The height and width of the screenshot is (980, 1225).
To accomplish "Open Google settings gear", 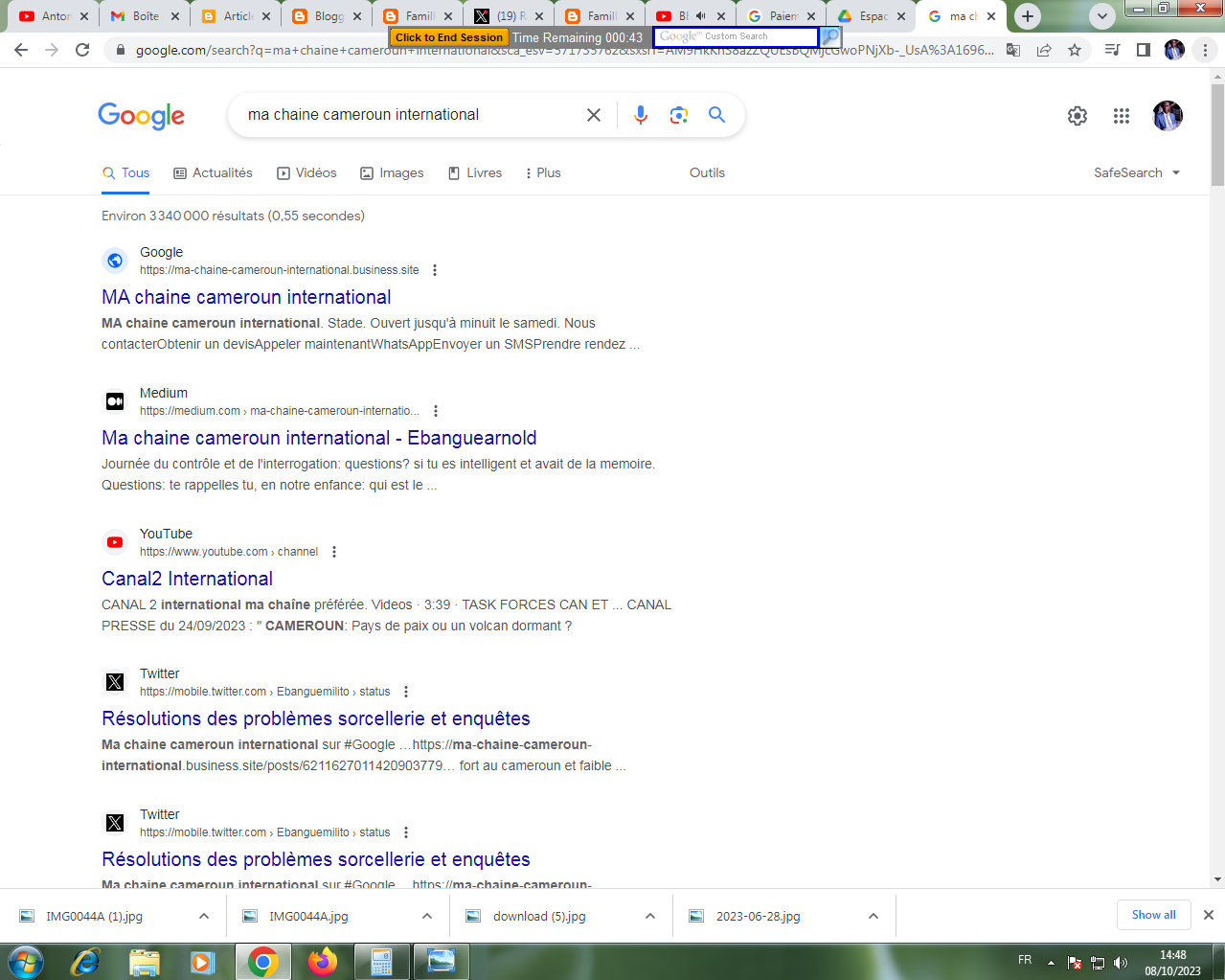I will (x=1078, y=116).
